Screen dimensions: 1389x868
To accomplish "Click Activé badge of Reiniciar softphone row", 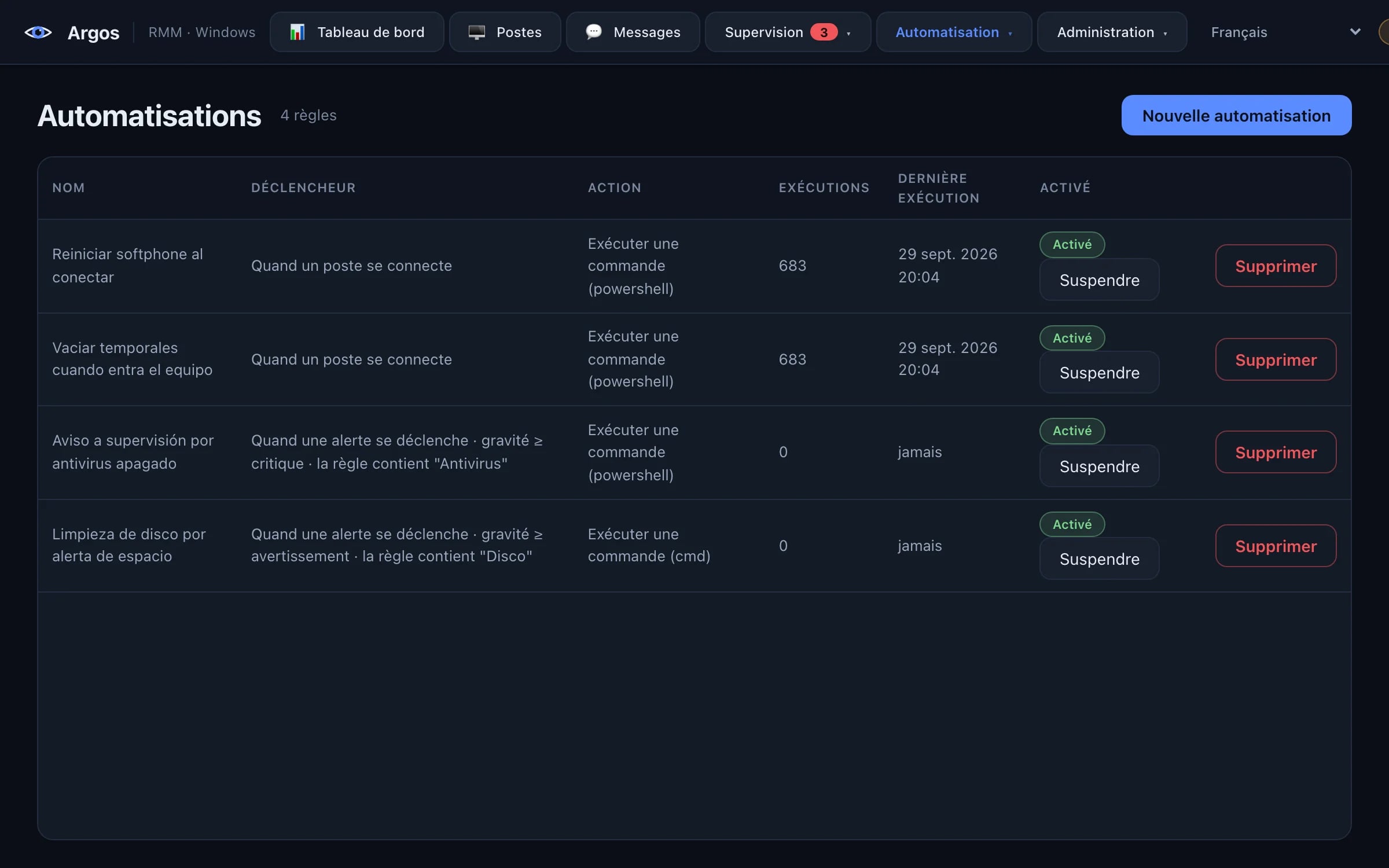I will tap(1072, 245).
